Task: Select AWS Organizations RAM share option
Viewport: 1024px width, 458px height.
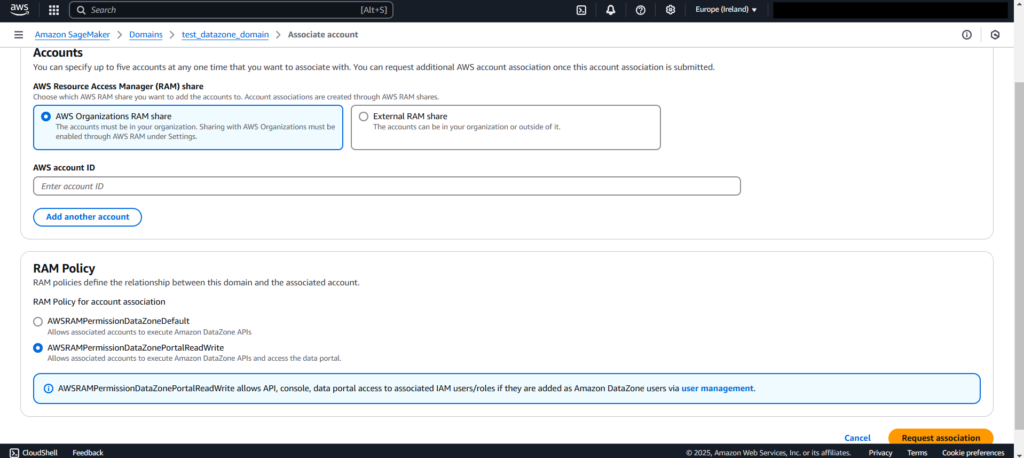Action: [x=188, y=128]
